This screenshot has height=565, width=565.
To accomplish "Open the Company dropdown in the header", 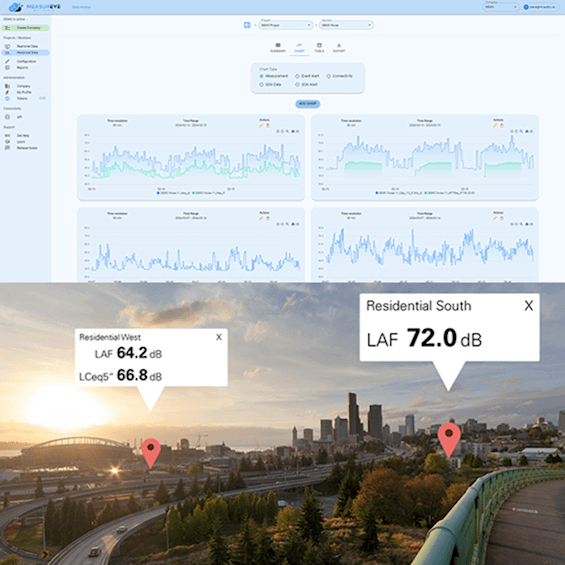I will coord(501,7).
